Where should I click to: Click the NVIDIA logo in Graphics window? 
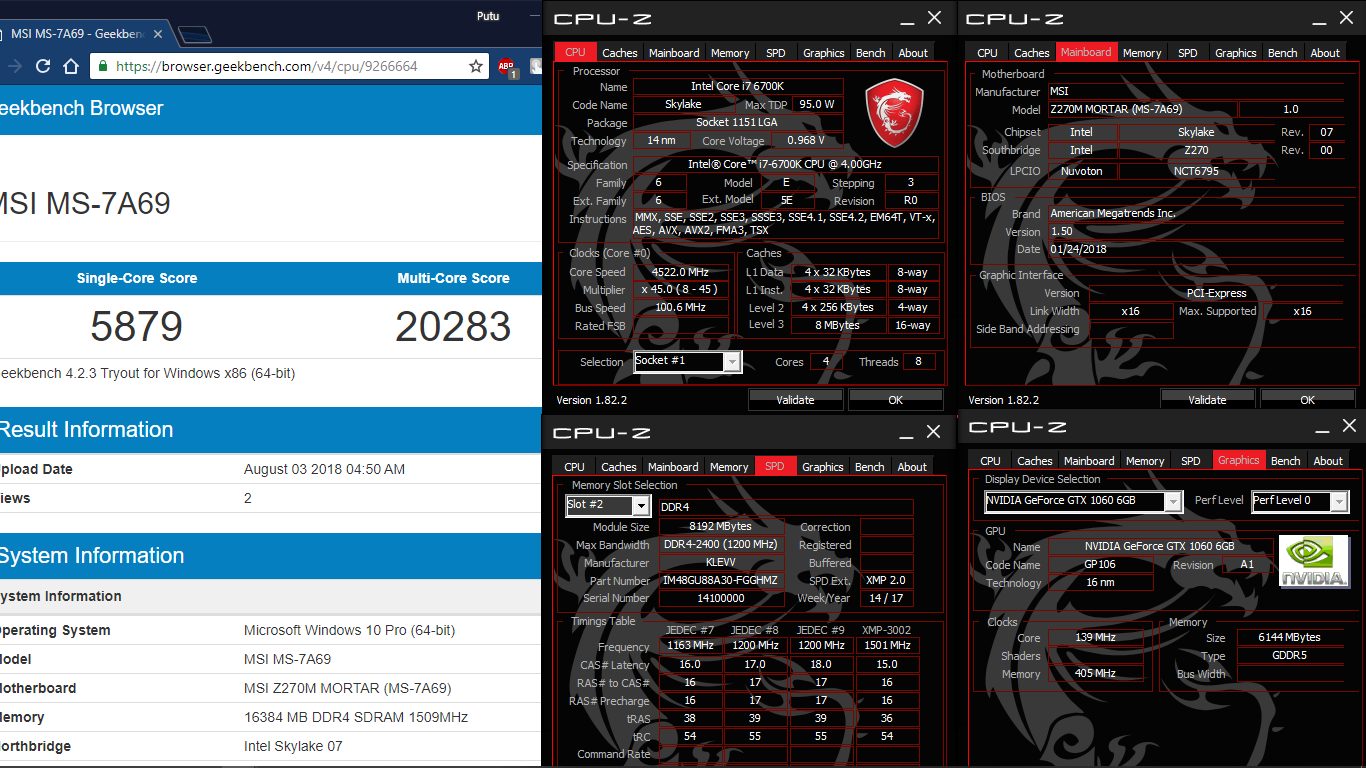pyautogui.click(x=1313, y=563)
